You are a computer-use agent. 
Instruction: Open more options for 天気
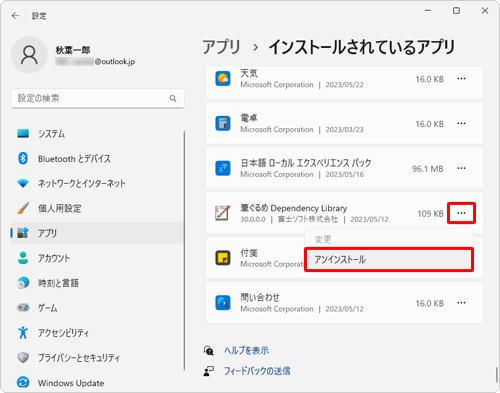tap(461, 79)
